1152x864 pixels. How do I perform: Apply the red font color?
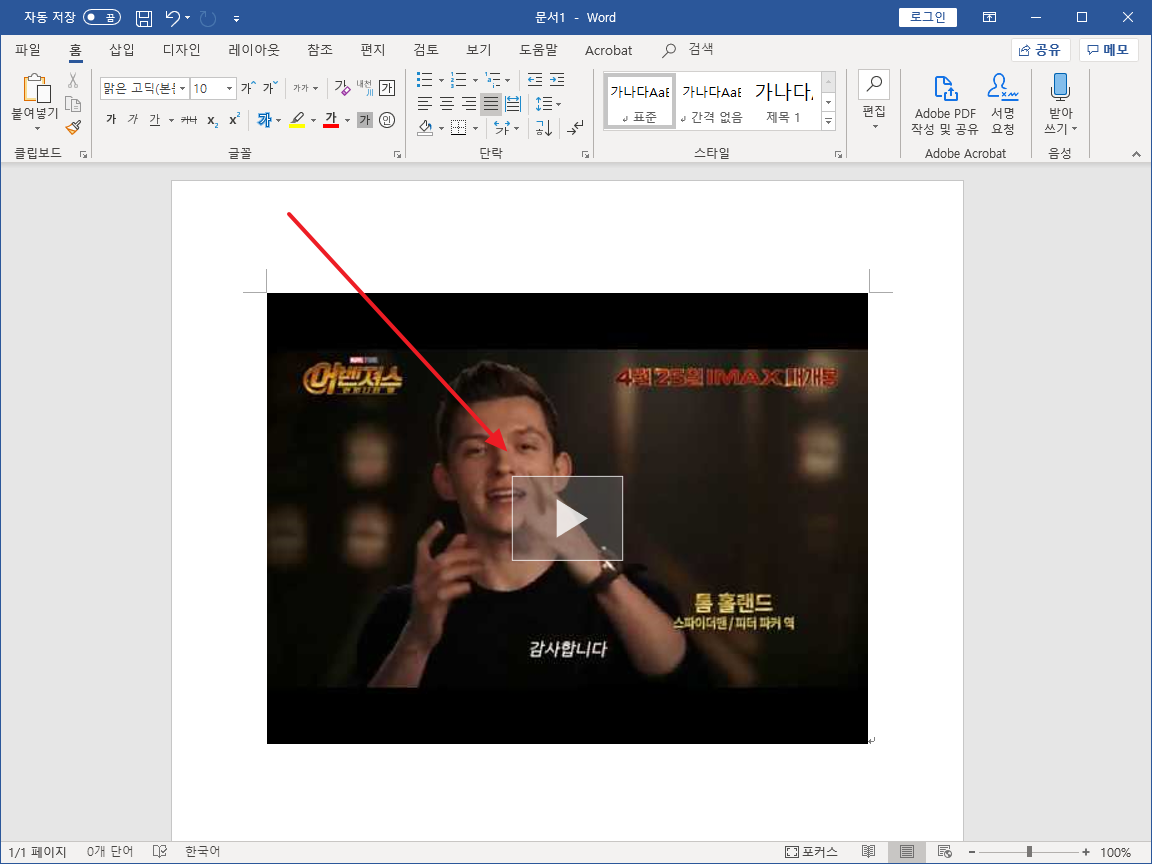(331, 120)
